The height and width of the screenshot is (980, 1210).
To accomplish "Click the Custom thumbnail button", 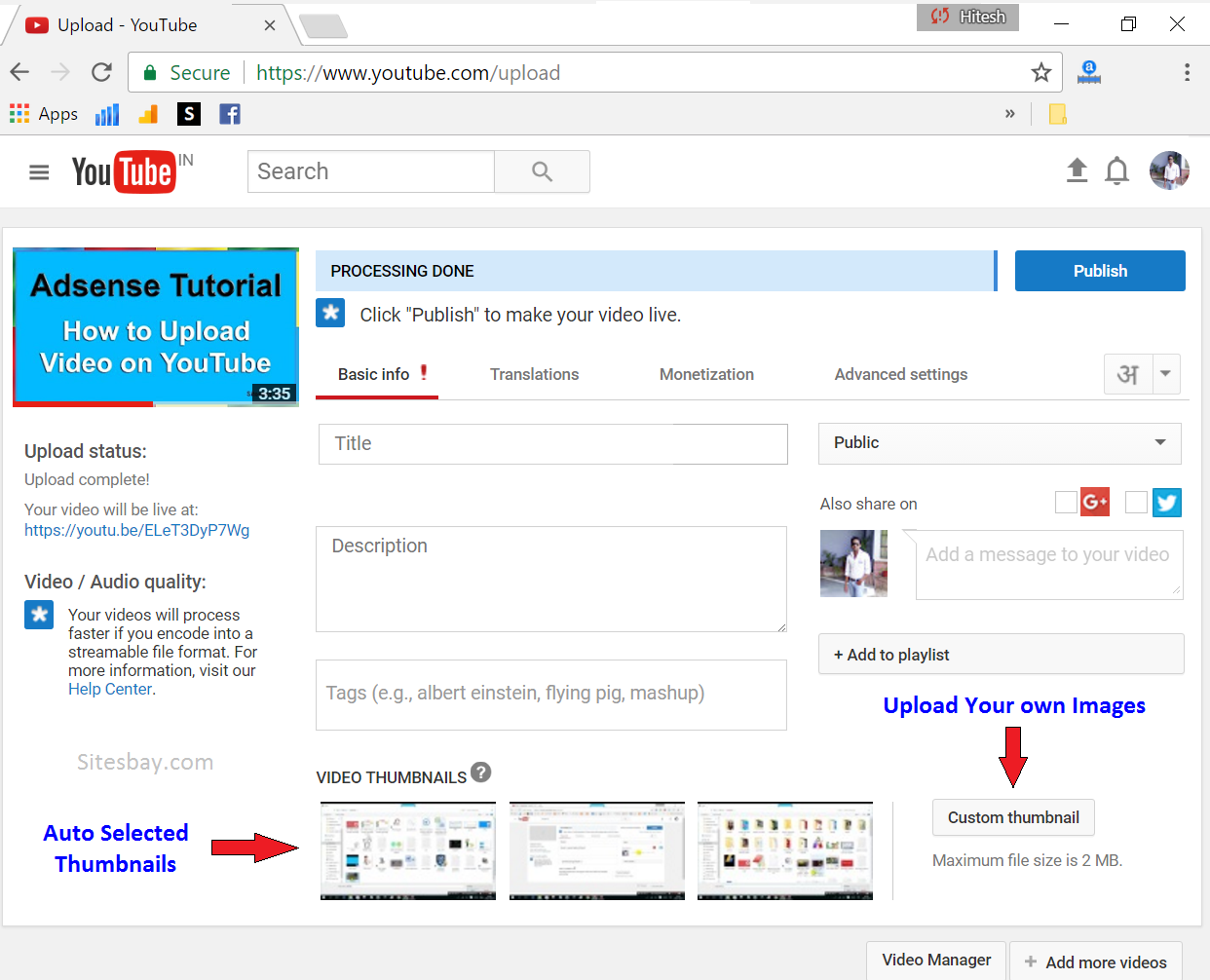I will click(1013, 817).
